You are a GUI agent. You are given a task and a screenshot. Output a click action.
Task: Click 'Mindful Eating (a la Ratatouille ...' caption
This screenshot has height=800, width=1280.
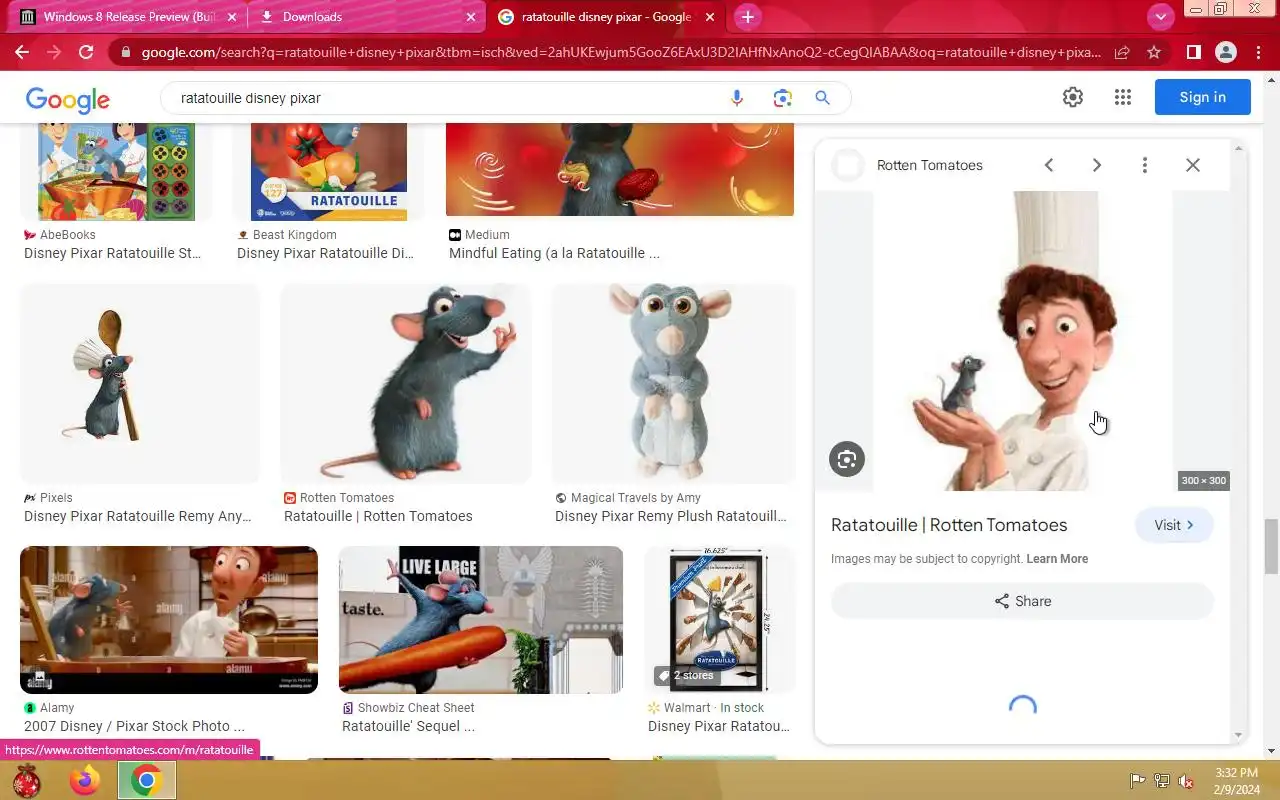tap(554, 253)
